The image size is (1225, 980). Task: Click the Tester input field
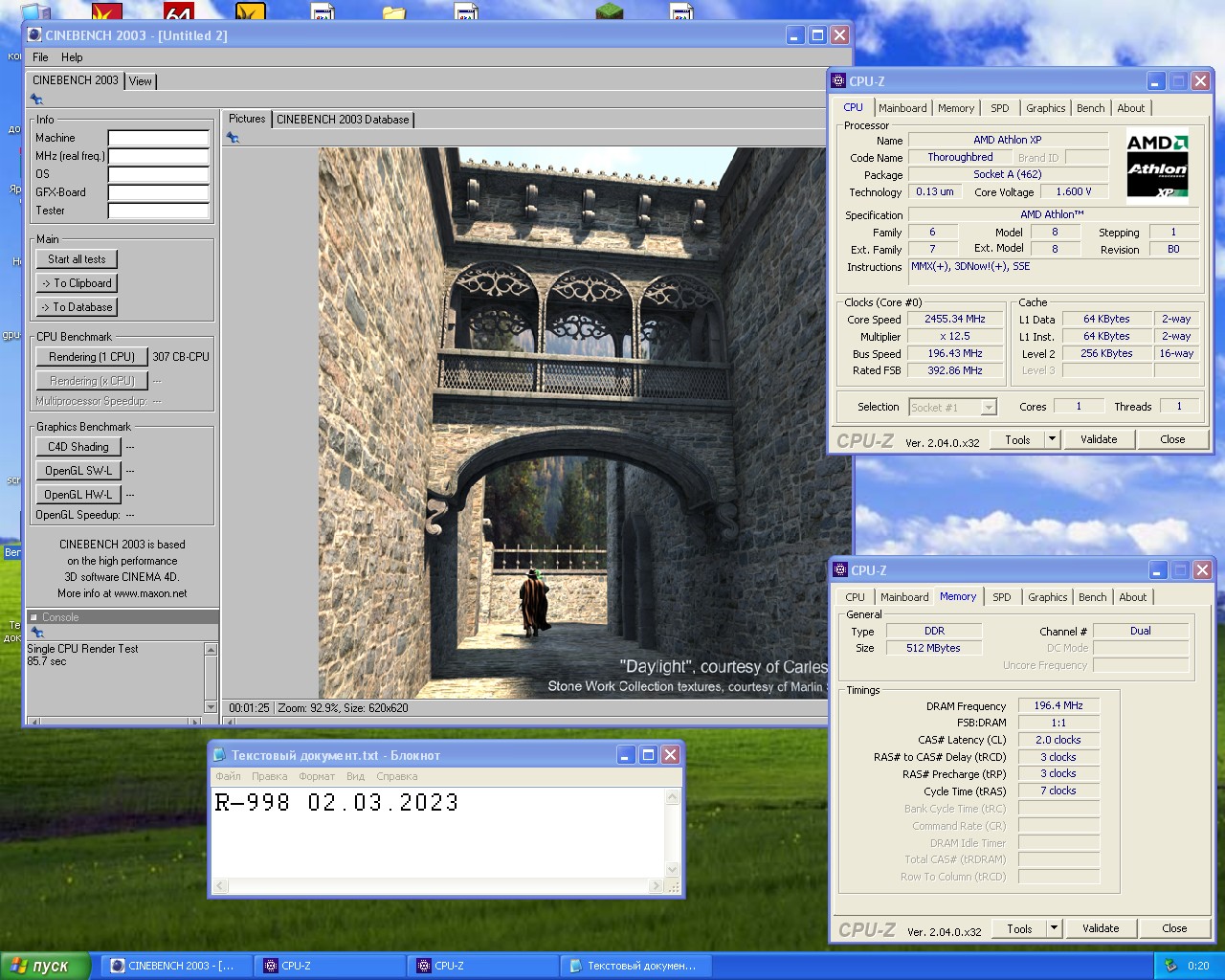click(x=158, y=212)
